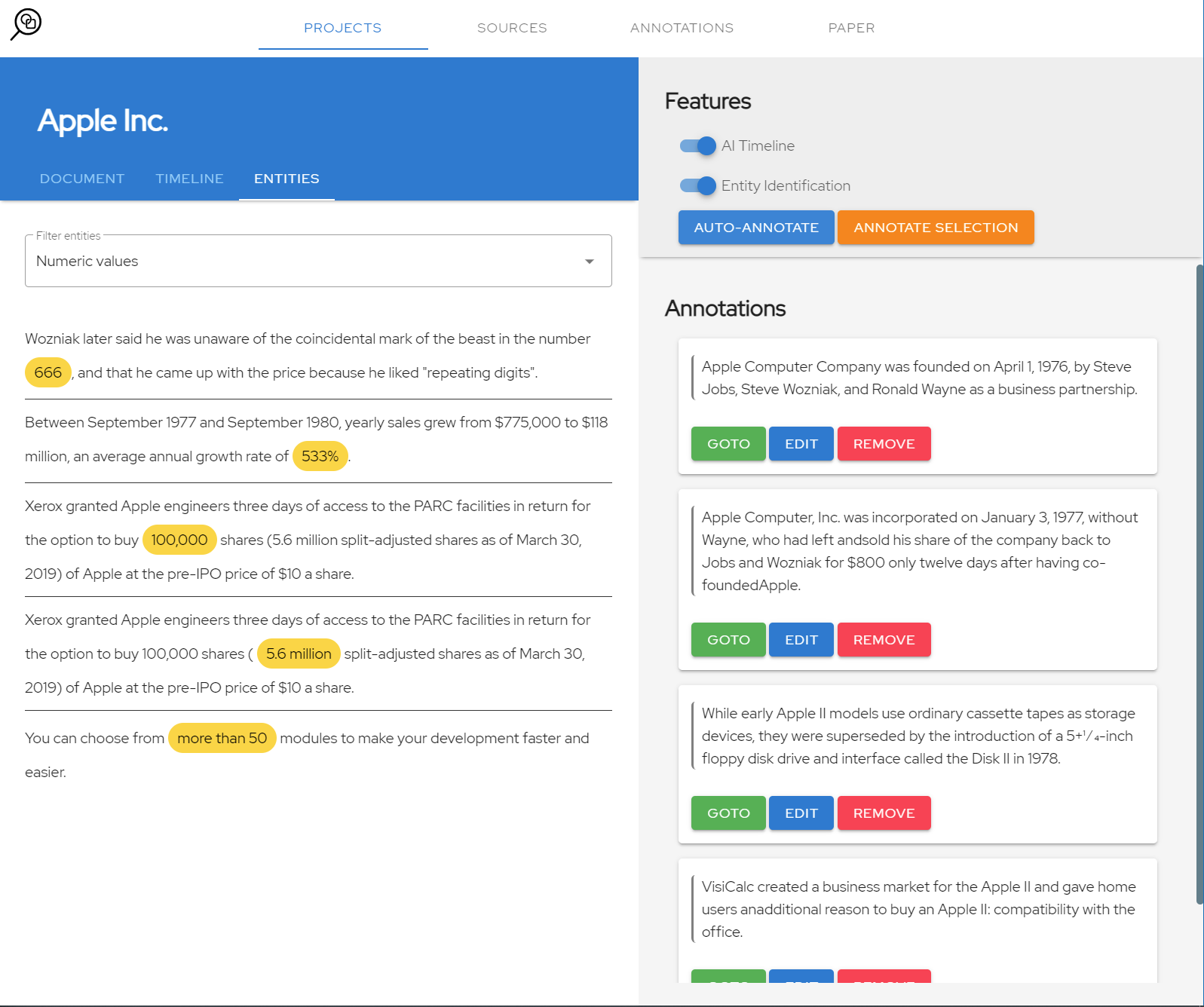Remove the cassette tapes Disk II annotation
This screenshot has width=1204, height=1007.
click(884, 813)
